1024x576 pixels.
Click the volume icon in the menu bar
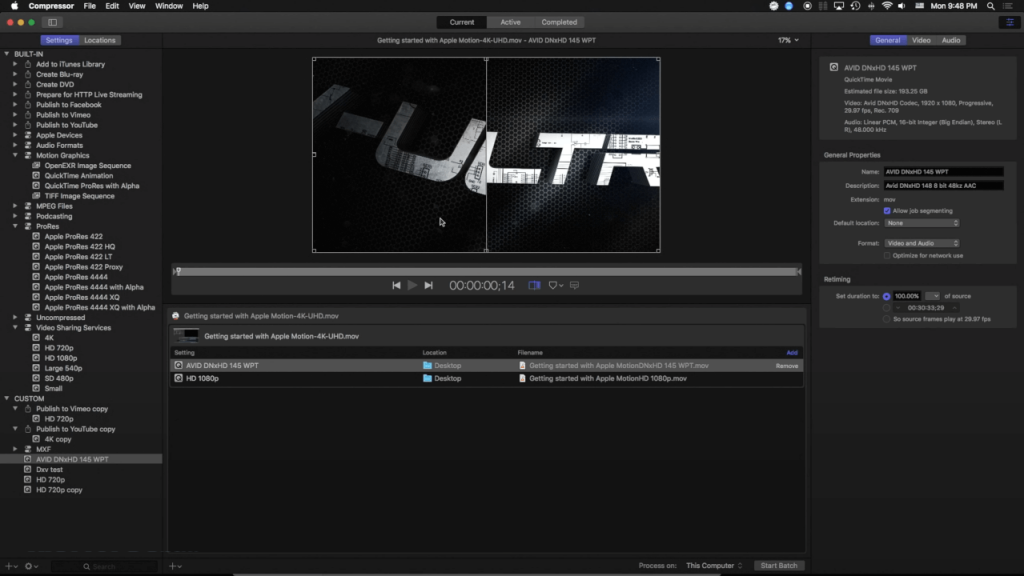[902, 6]
